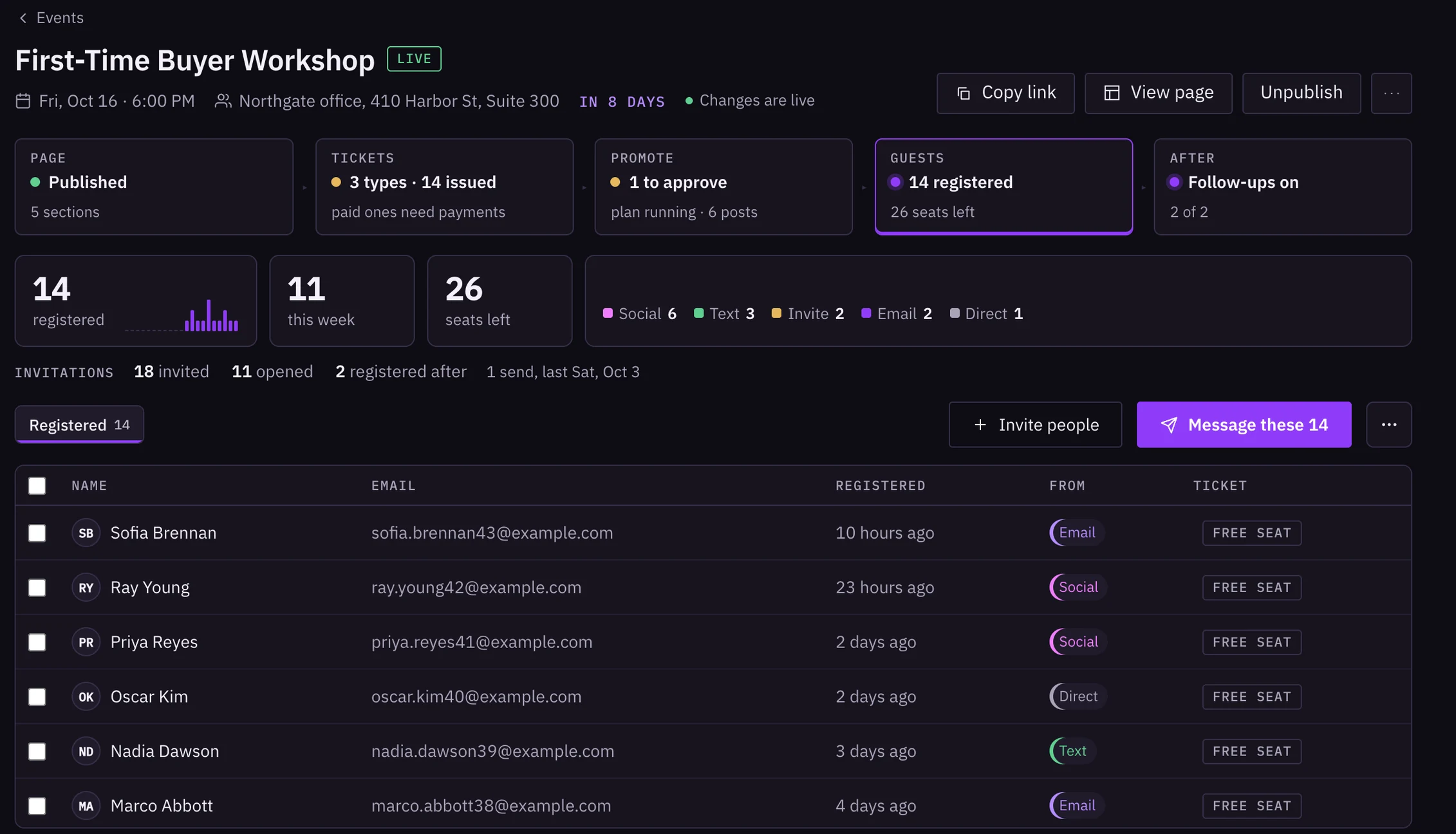
Task: Check the box for Marco Abbott
Action: 37,806
